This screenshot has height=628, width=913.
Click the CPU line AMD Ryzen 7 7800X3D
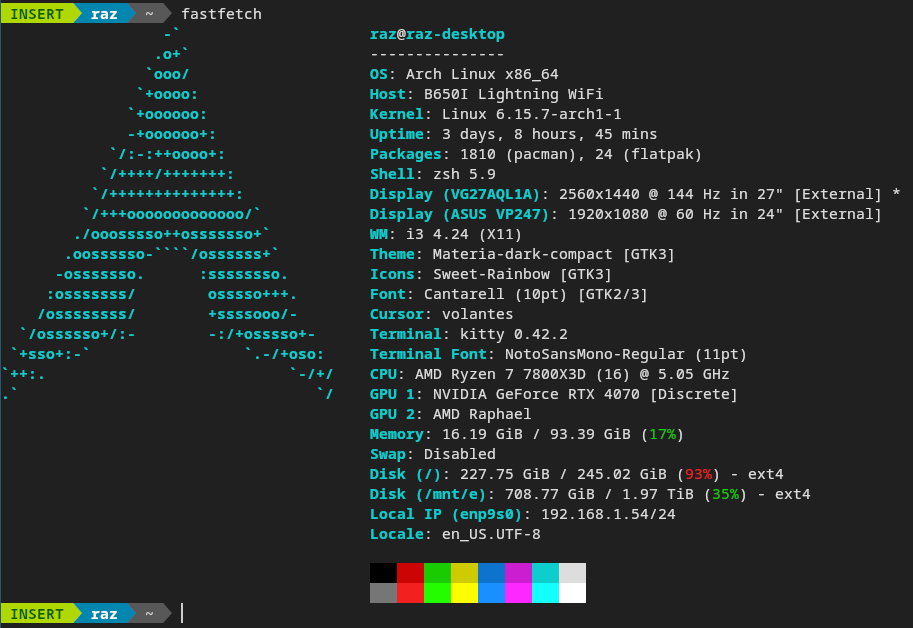pyautogui.click(x=550, y=374)
